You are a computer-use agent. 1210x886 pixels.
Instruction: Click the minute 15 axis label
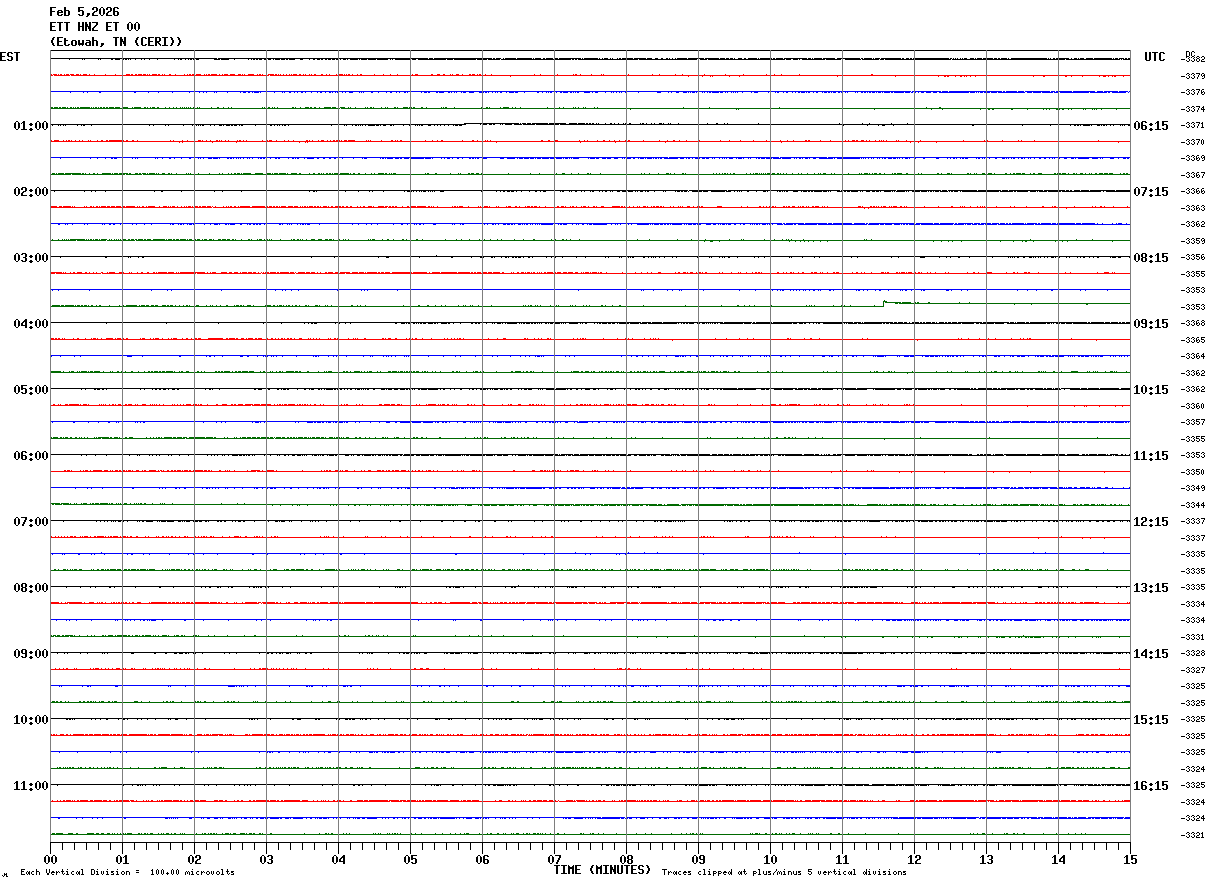[1130, 859]
